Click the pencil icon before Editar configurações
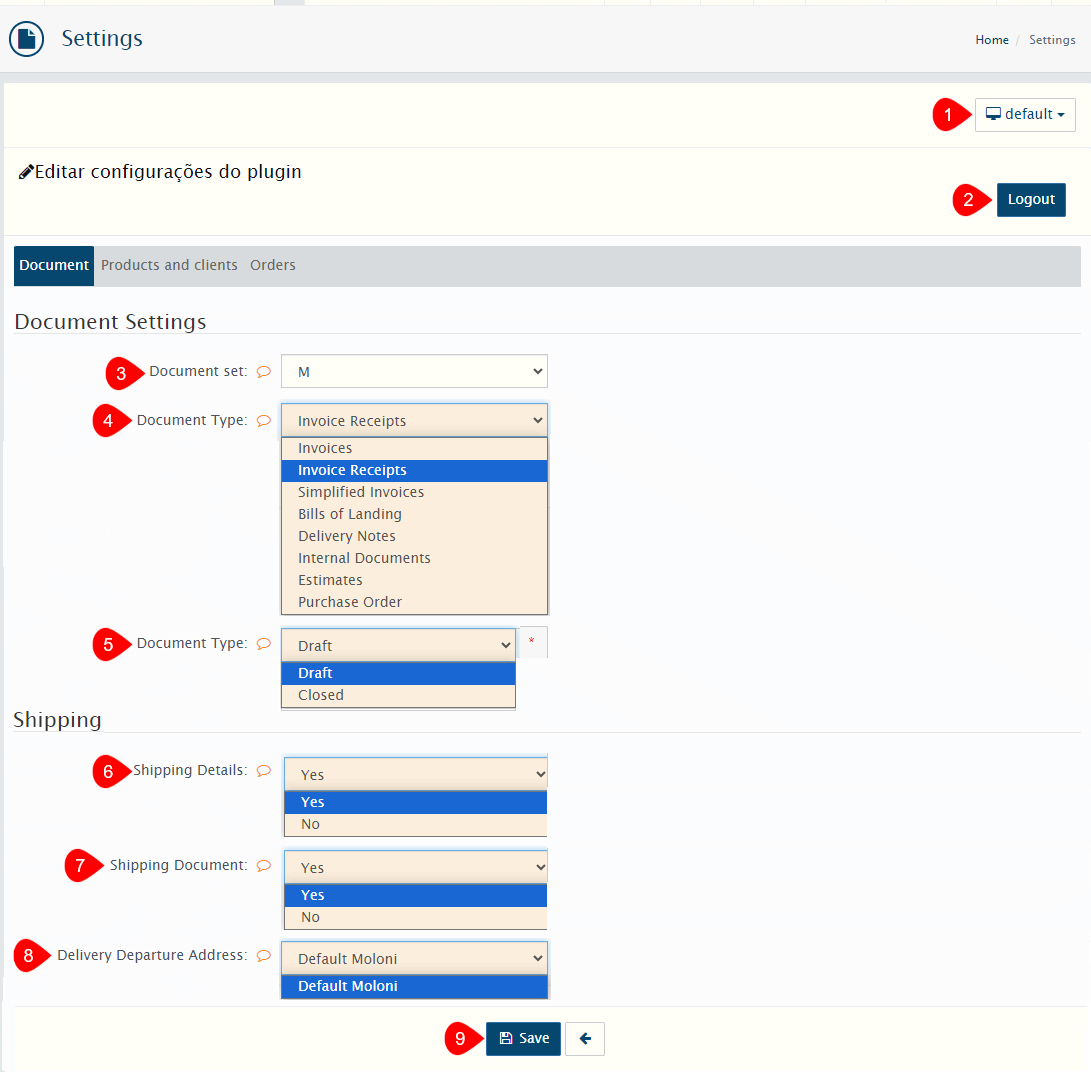1091x1072 pixels. tap(26, 172)
